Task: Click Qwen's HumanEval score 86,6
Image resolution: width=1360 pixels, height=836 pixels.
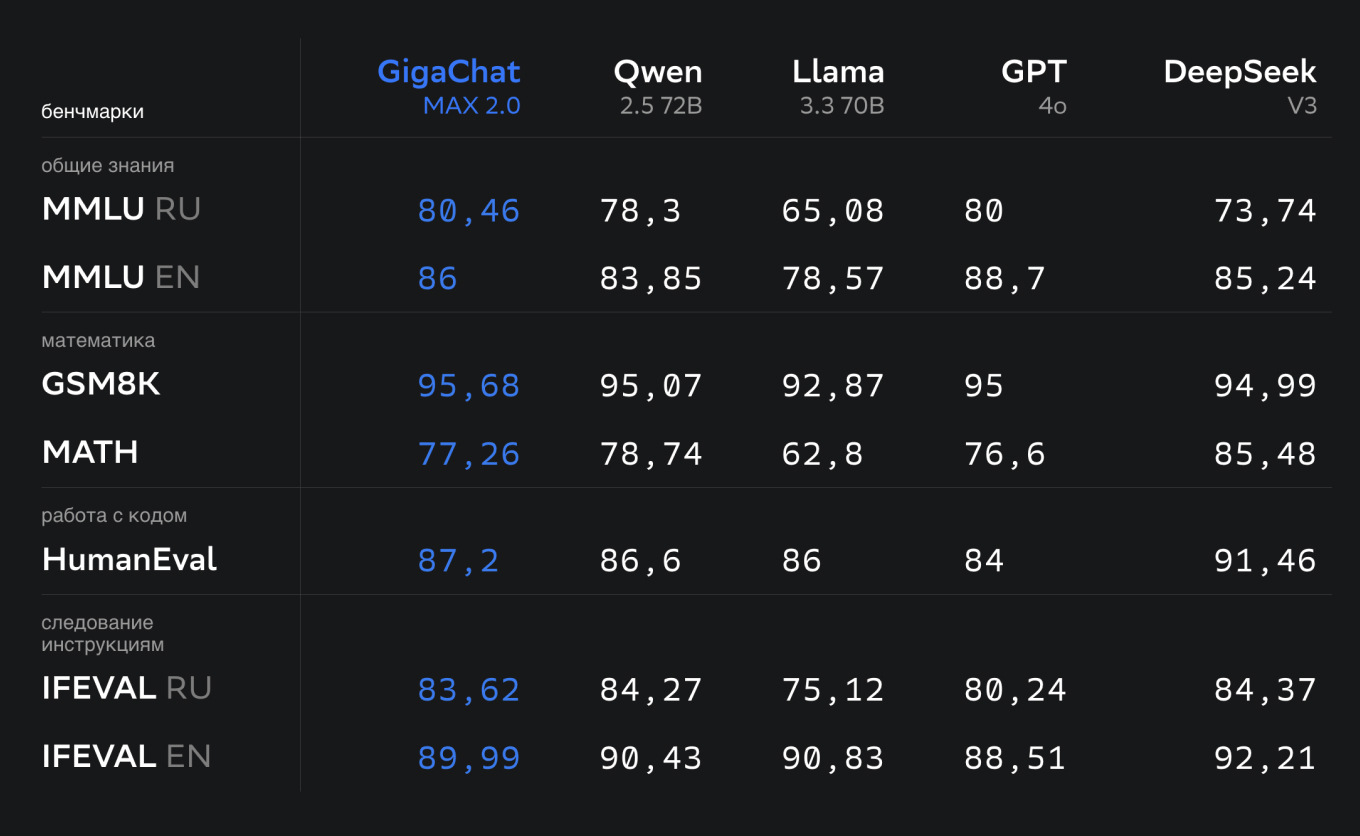Action: click(x=640, y=562)
